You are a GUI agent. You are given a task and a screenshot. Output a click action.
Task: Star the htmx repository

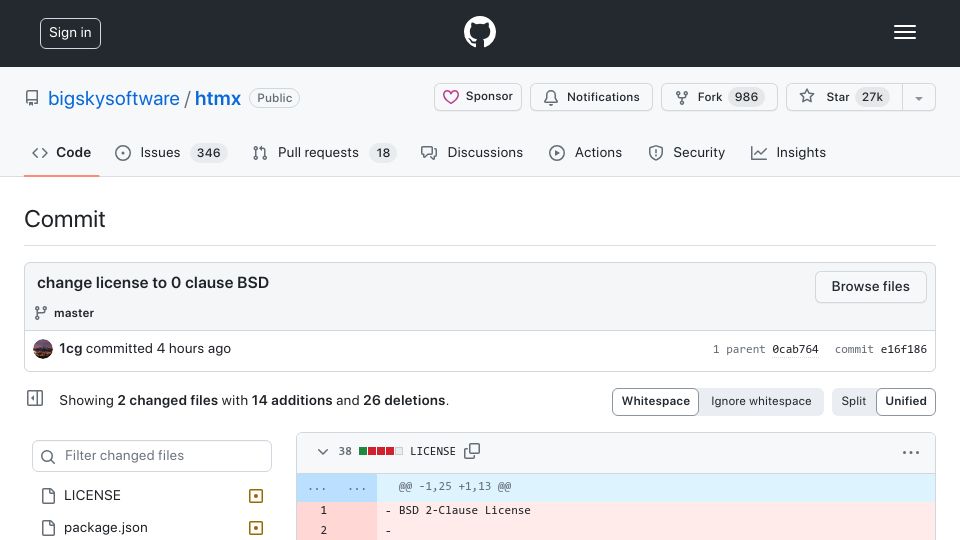click(x=844, y=97)
